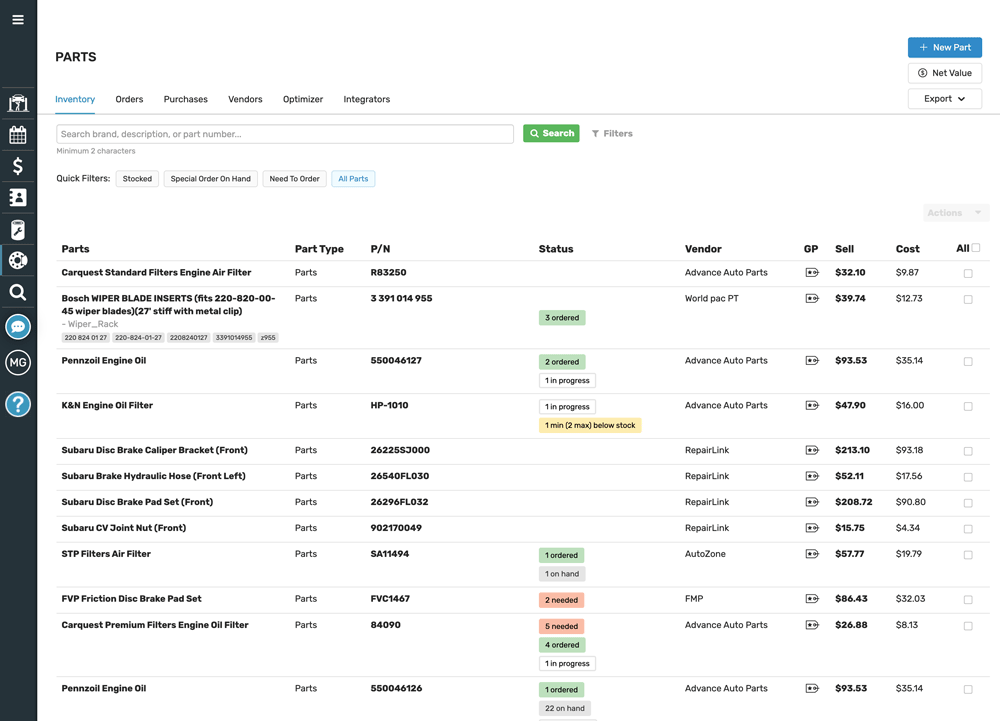The image size is (1000, 721).
Task: Check the Pennzoil 550046127 row checkbox
Action: pyautogui.click(x=968, y=361)
